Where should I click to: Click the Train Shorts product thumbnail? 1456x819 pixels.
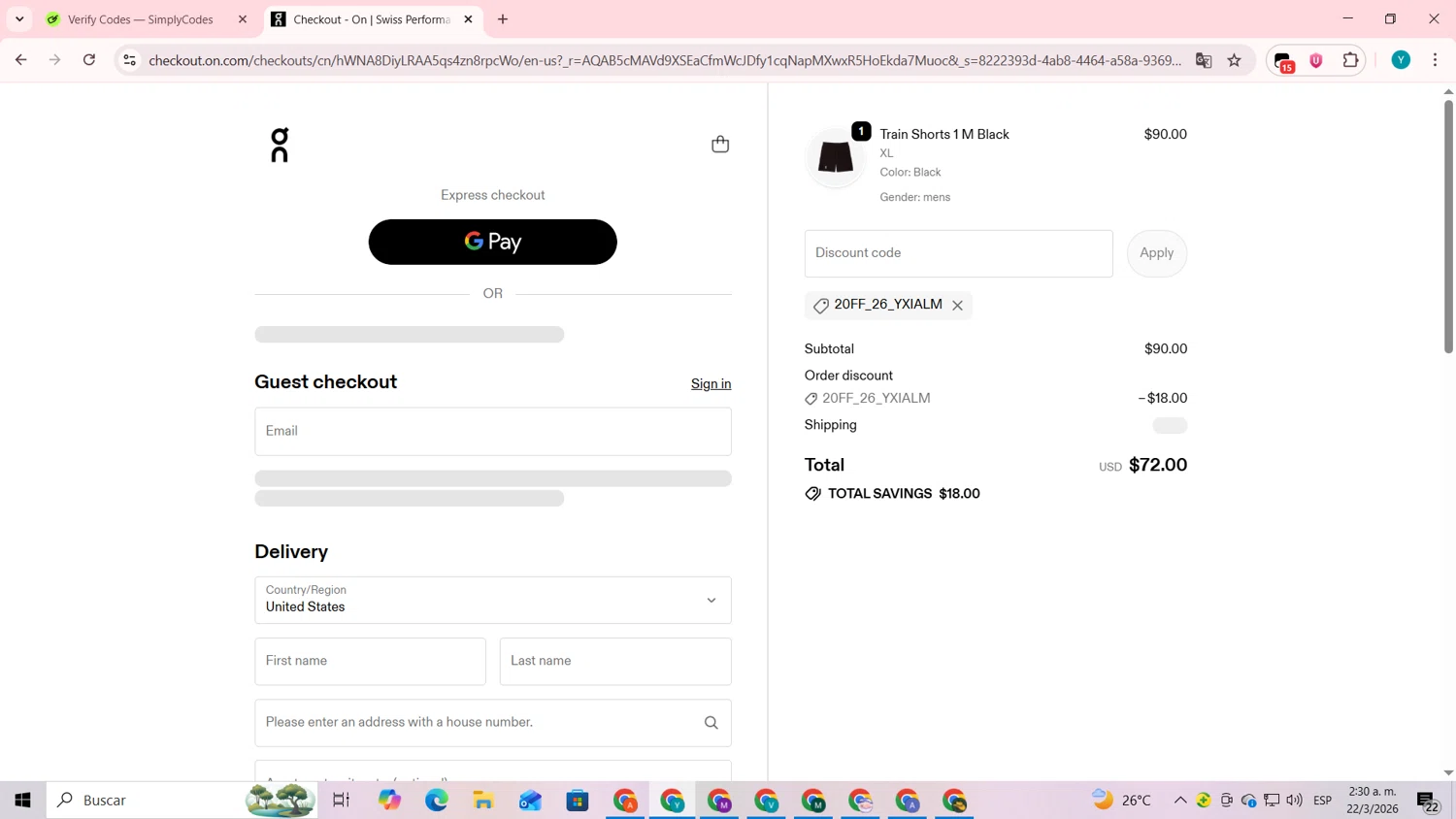click(x=835, y=157)
